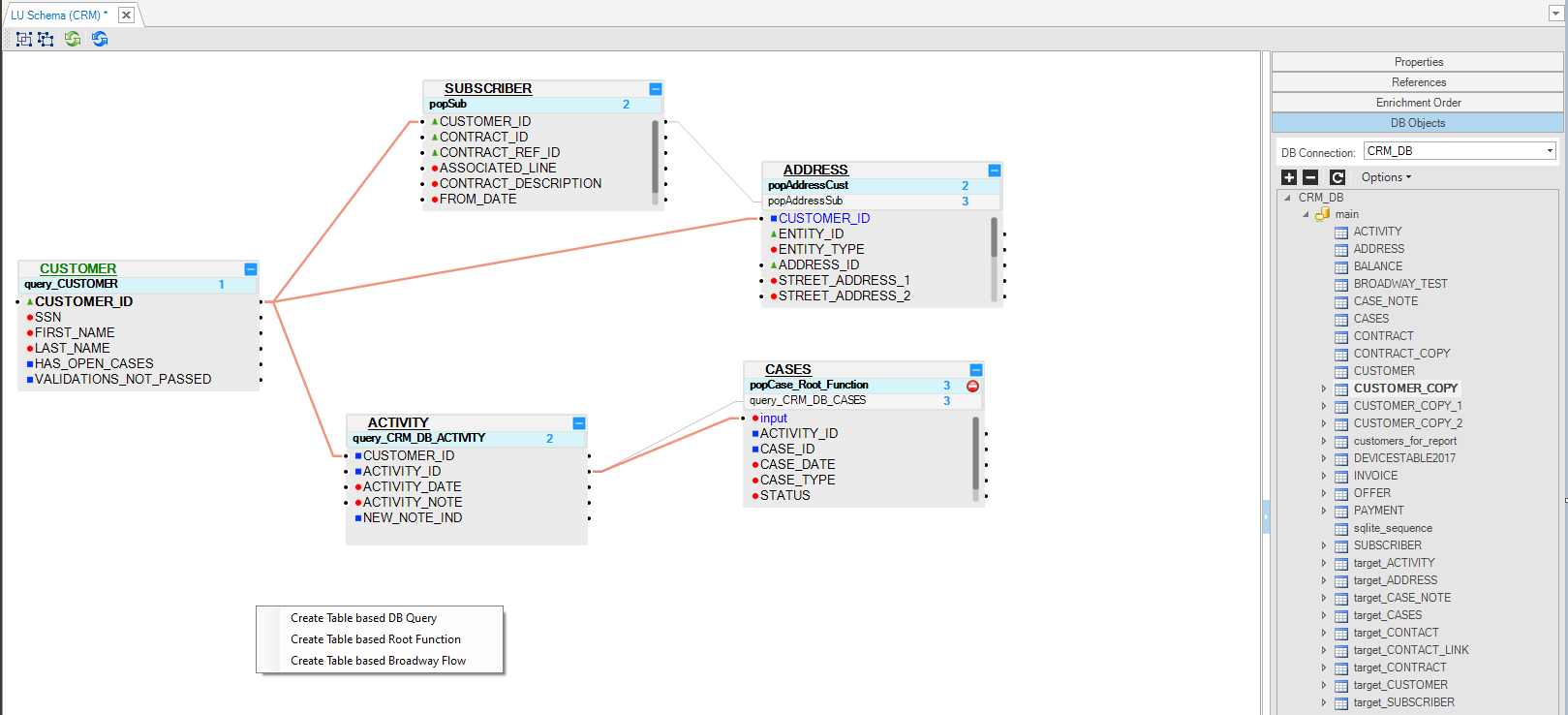Open the DB Connection dropdown

(1550, 151)
